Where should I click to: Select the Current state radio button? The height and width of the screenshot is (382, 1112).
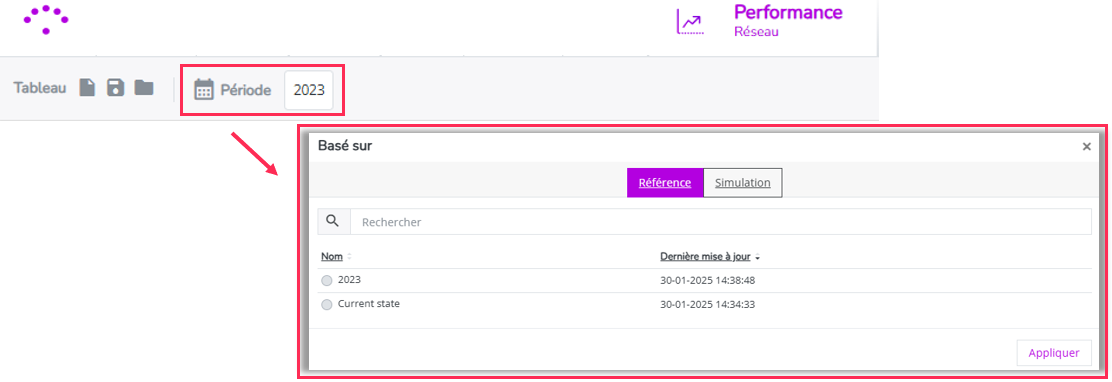(x=326, y=305)
